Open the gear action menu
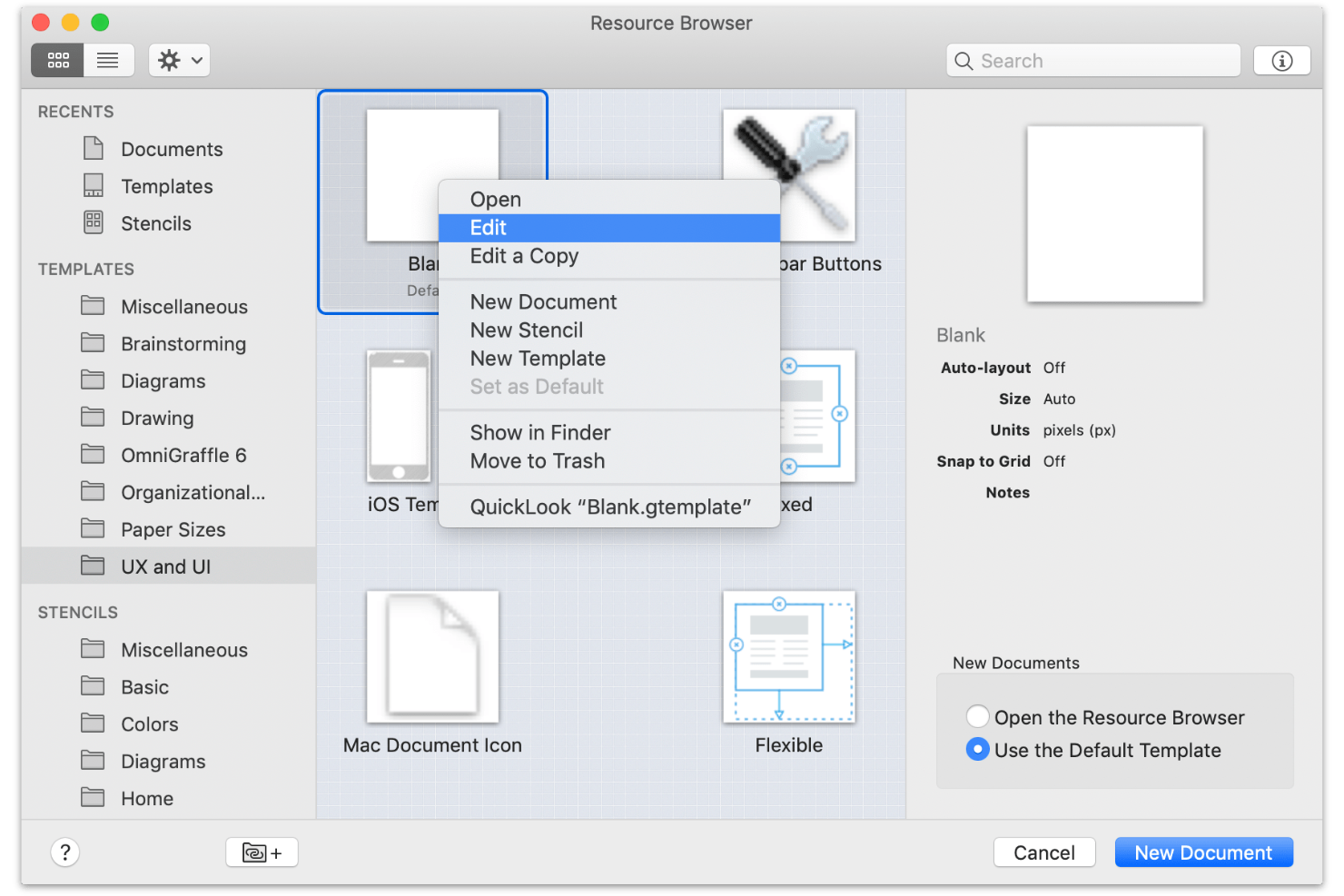This screenshot has width=1344, height=896. pos(179,61)
